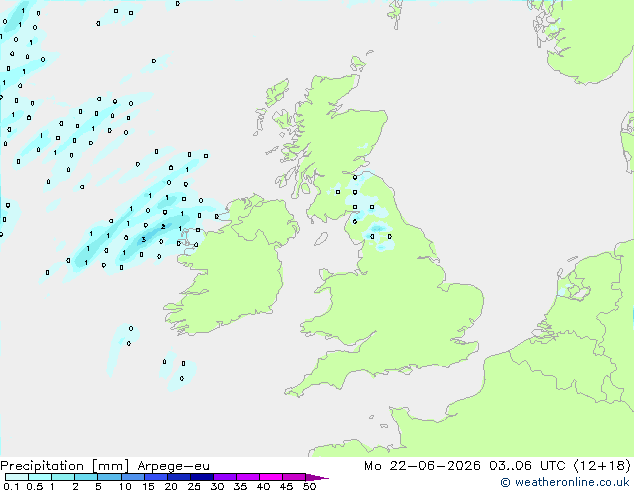Click the legend scale label '25'
The width and height of the screenshot is (634, 490).
194,486
